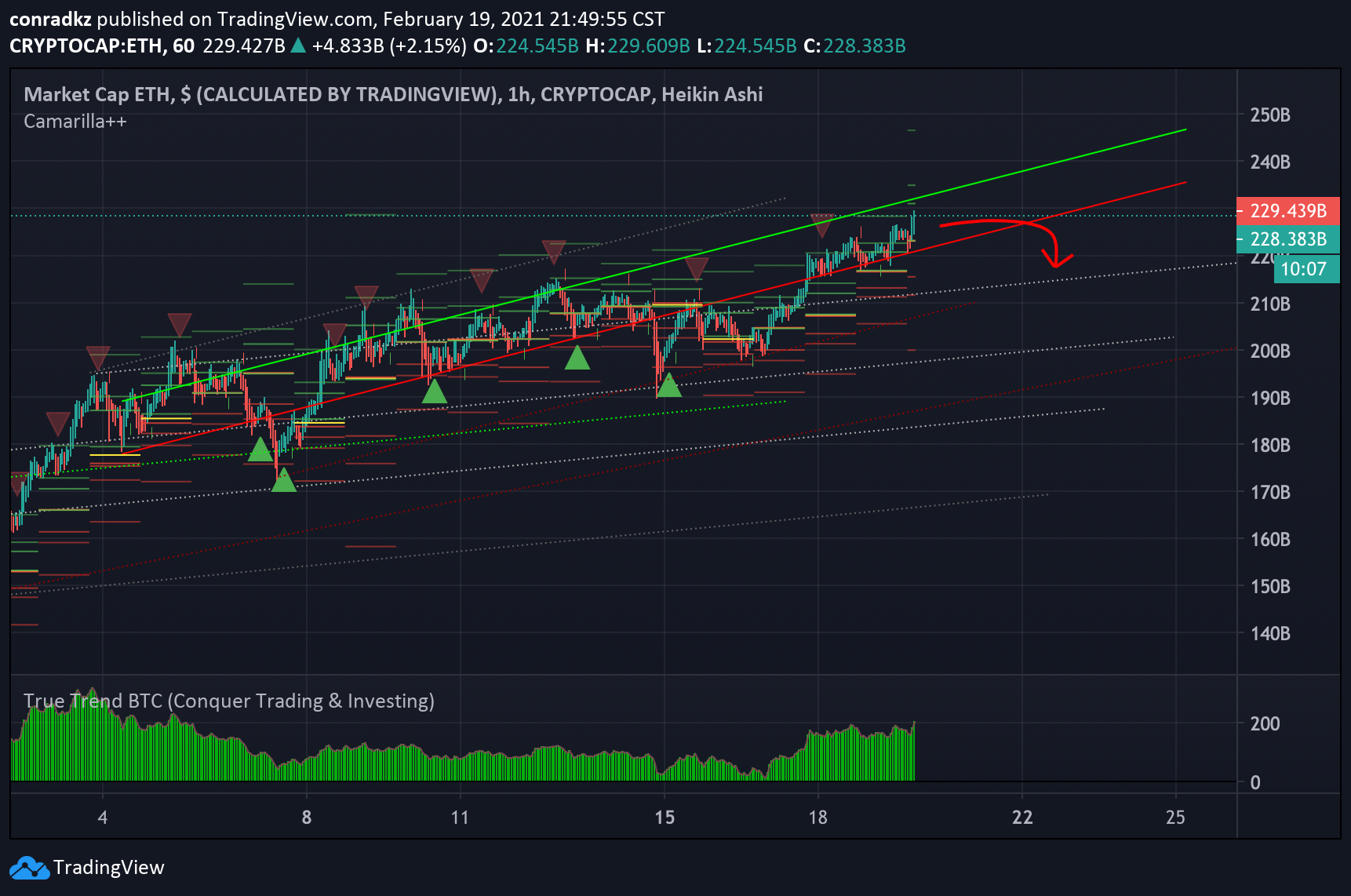Click the 170B price axis label
Screen dimensions: 1351x896
[x=1270, y=492]
